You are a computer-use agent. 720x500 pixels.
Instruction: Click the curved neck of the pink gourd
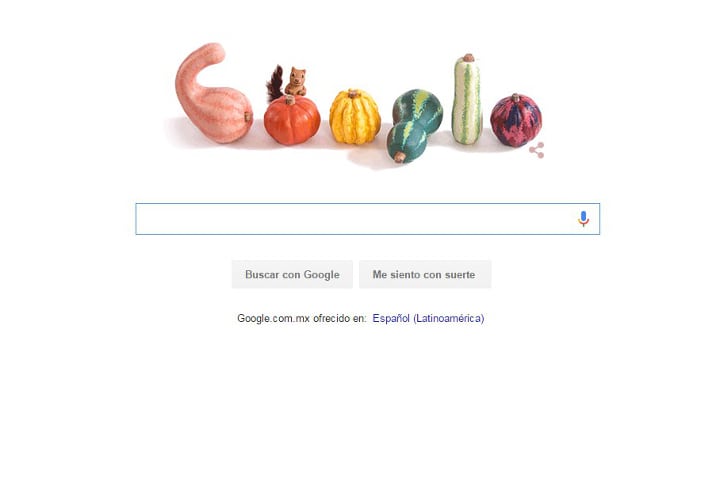pos(197,71)
